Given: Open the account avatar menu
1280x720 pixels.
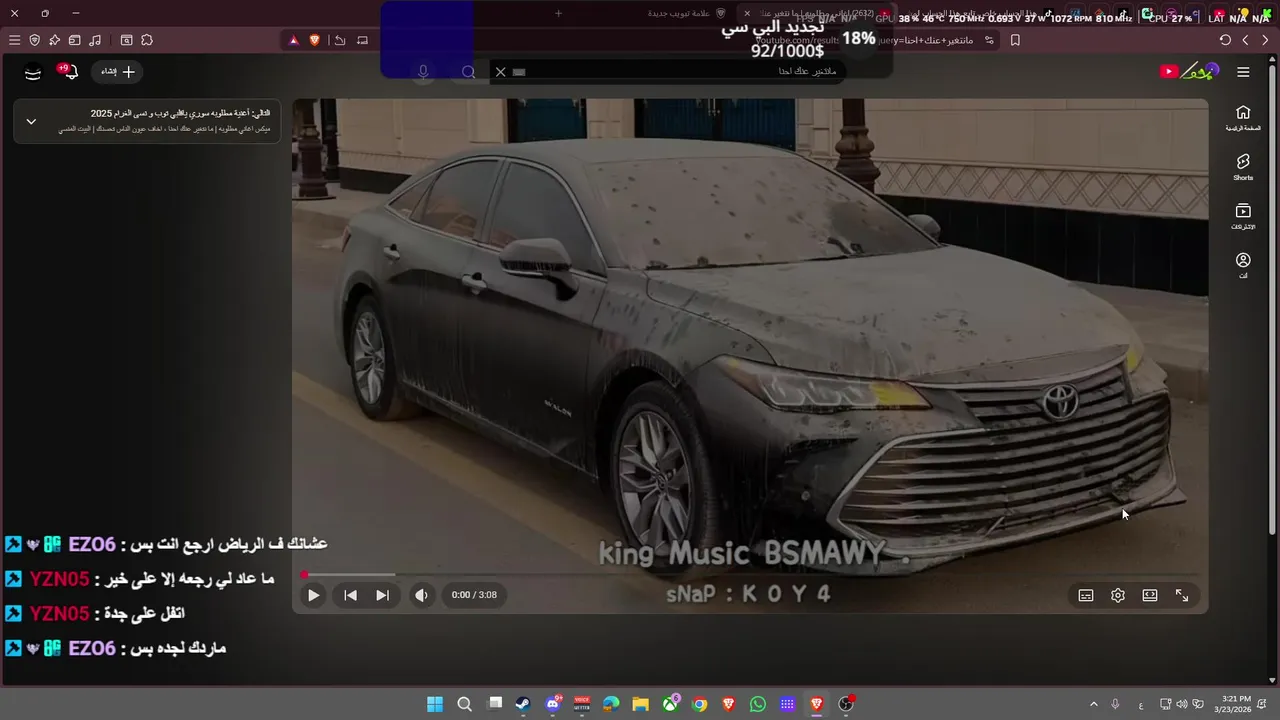Looking at the screenshot, I should [x=33, y=72].
